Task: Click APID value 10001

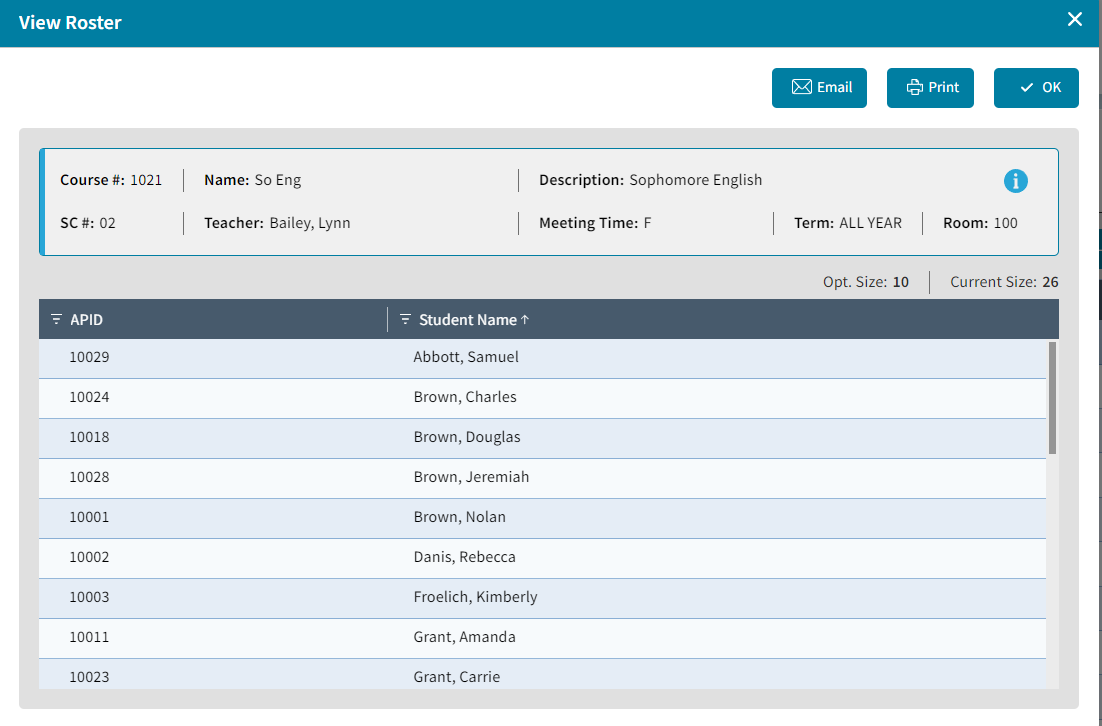Action: (x=89, y=517)
